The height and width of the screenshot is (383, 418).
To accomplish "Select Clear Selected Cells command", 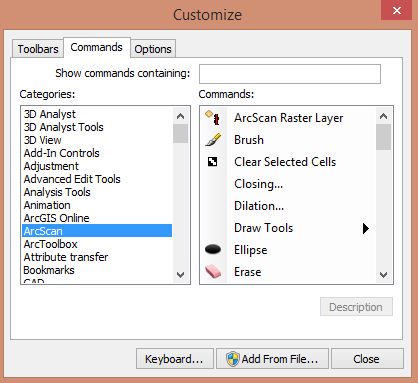I will pos(285,162).
